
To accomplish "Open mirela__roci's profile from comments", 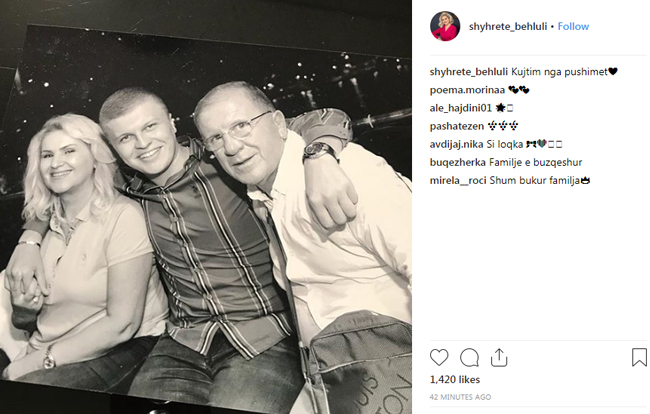I will [458, 181].
